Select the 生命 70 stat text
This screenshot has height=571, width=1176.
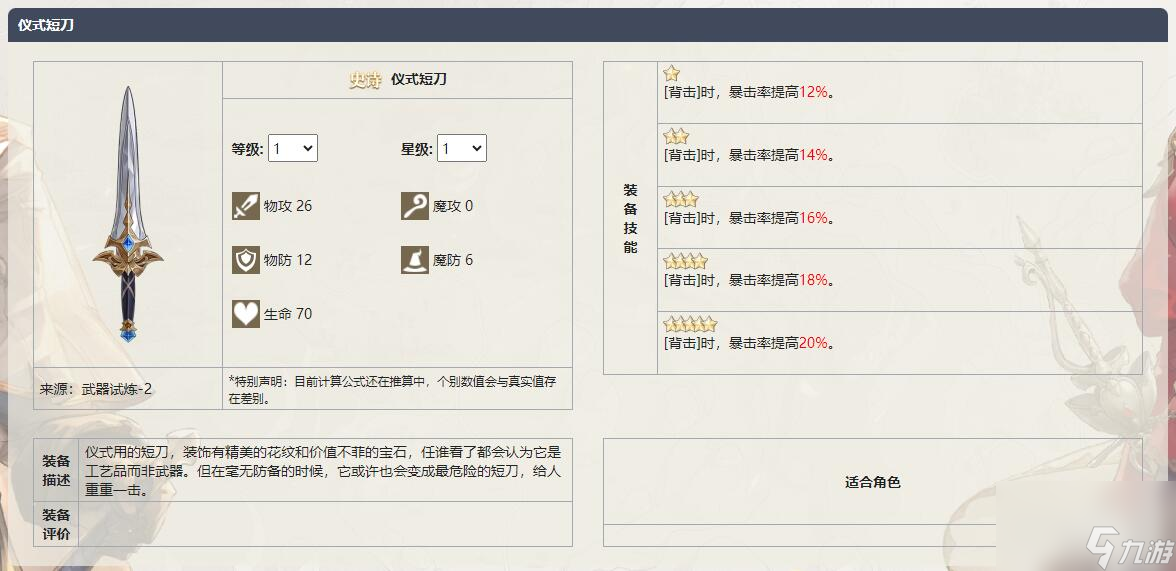288,314
